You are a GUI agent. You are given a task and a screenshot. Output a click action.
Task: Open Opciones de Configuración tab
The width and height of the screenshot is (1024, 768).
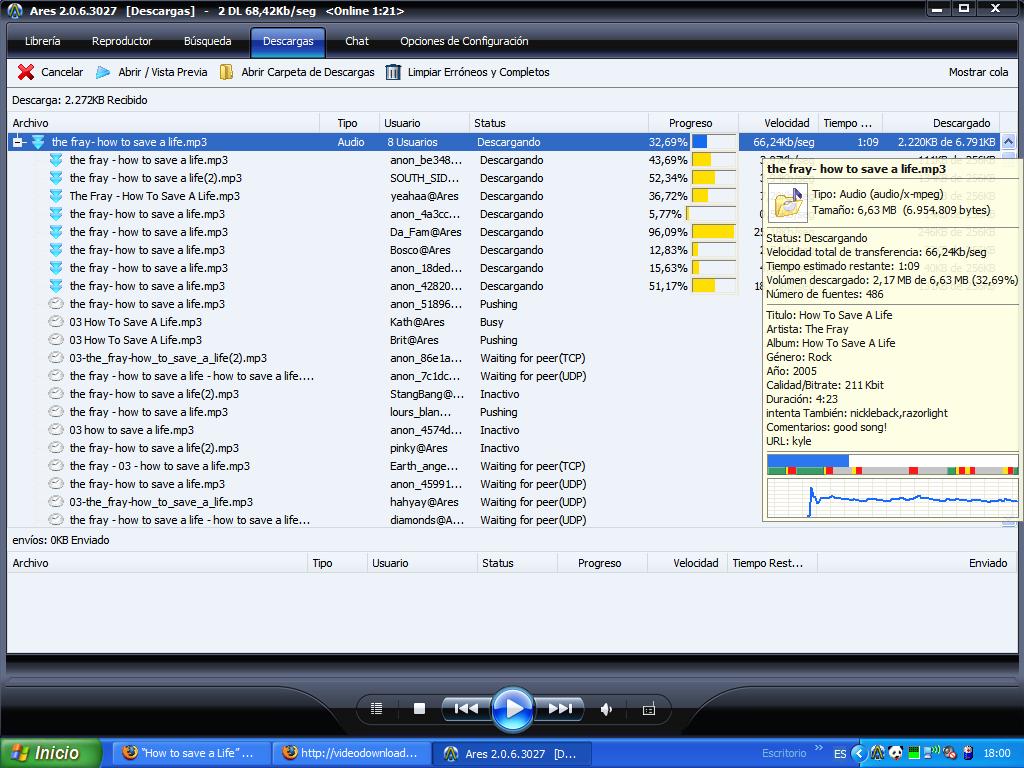coord(464,41)
